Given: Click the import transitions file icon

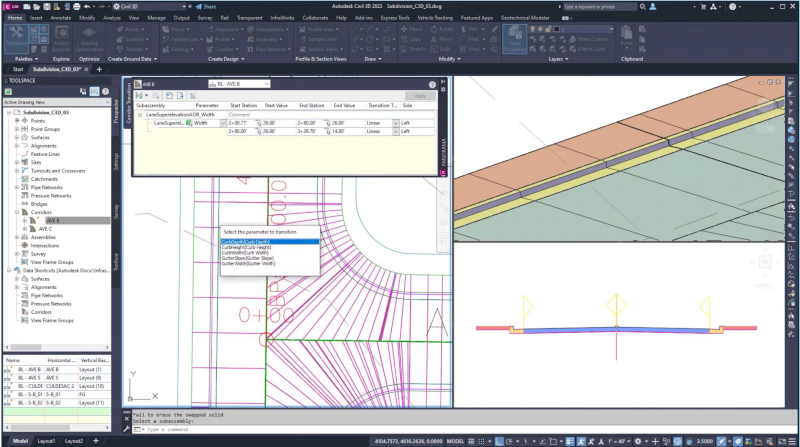Looking at the screenshot, I should click(169, 95).
